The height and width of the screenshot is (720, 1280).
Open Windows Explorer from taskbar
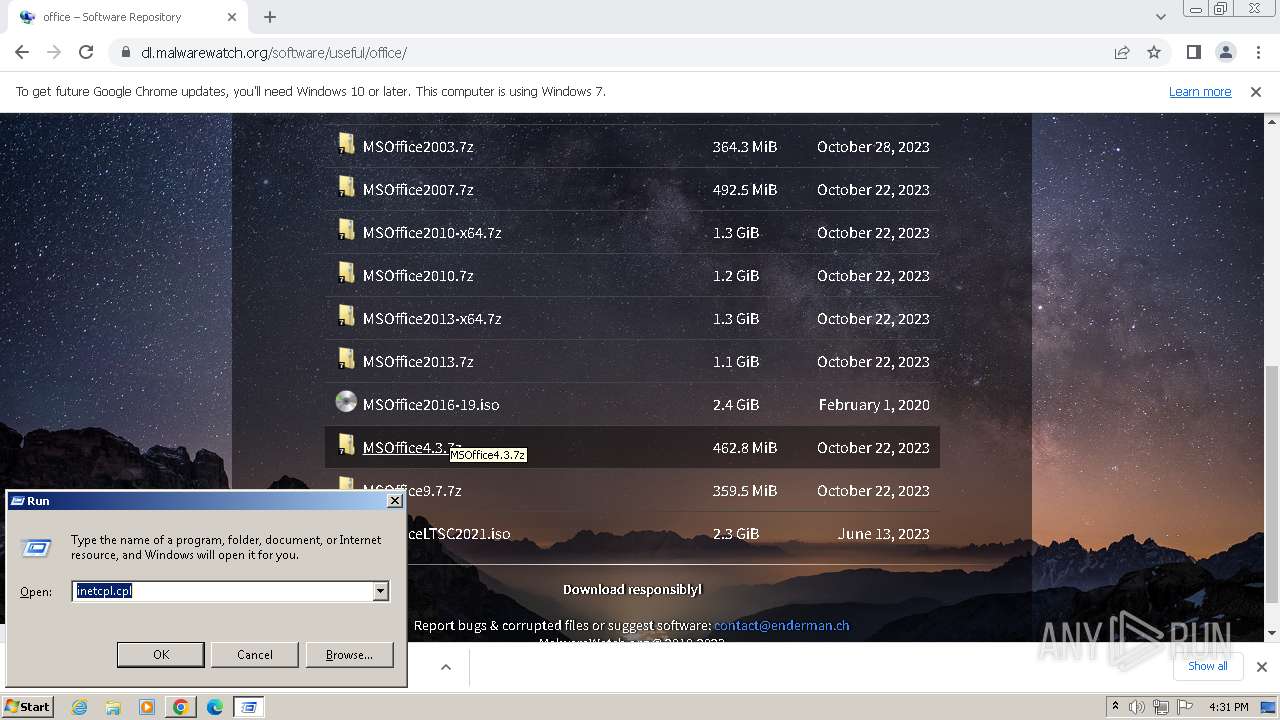click(113, 707)
